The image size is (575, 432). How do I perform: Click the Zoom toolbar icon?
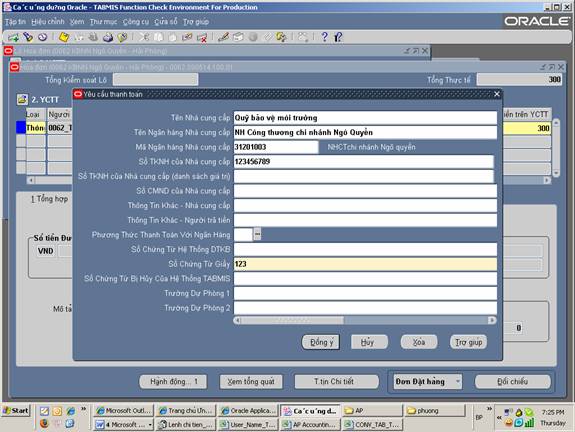[x=238, y=37]
